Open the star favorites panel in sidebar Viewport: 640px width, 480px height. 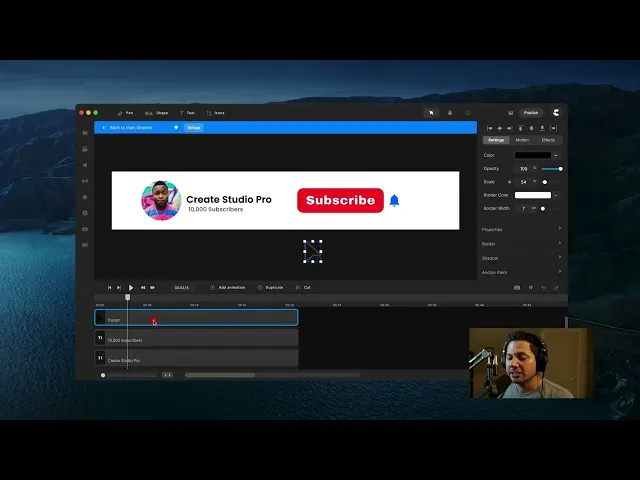[x=85, y=197]
